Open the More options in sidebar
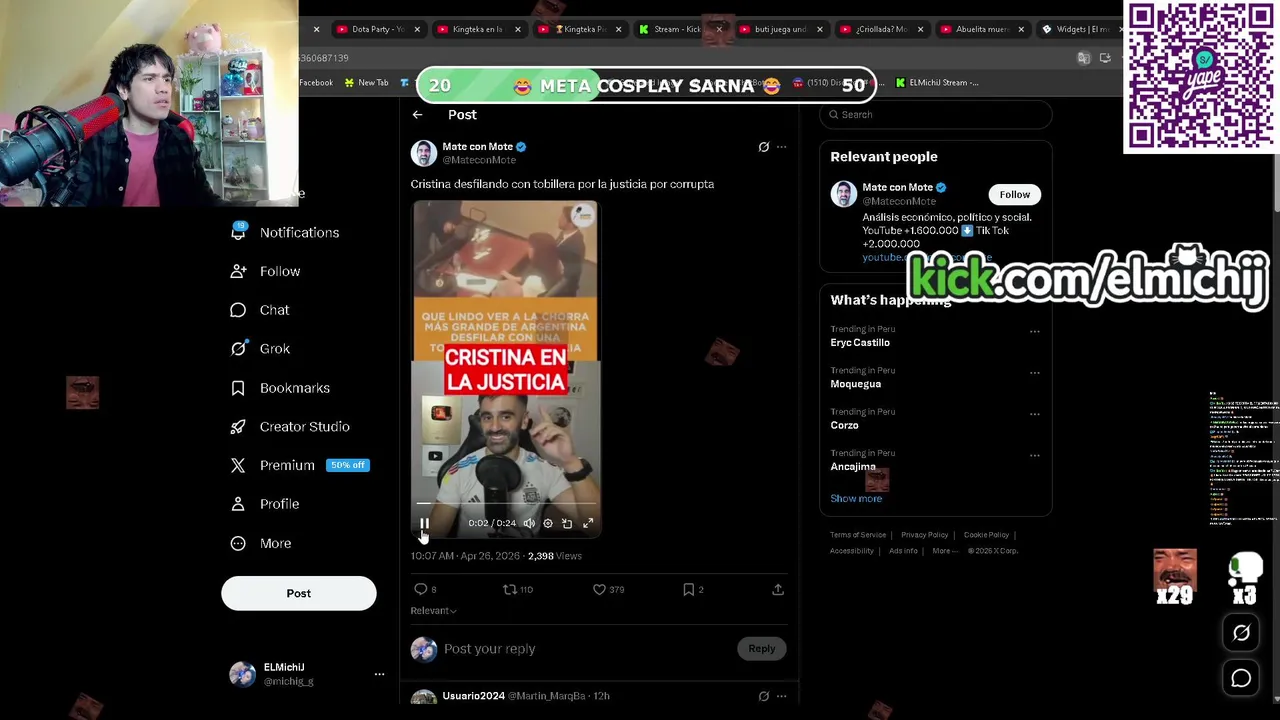Image resolution: width=1280 pixels, height=720 pixels. tap(260, 543)
